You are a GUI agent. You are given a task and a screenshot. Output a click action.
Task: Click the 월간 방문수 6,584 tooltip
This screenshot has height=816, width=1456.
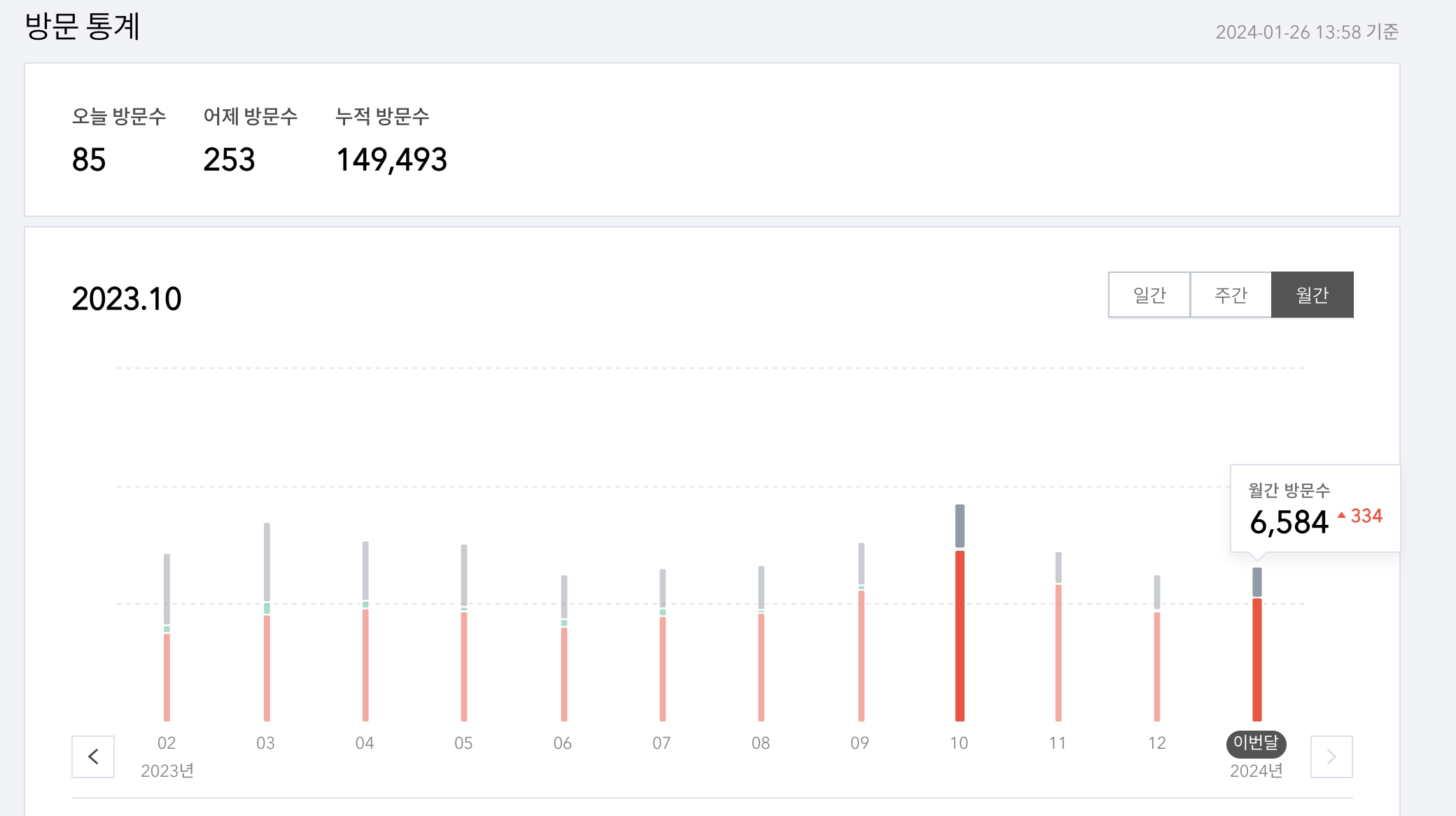pyautogui.click(x=1315, y=509)
